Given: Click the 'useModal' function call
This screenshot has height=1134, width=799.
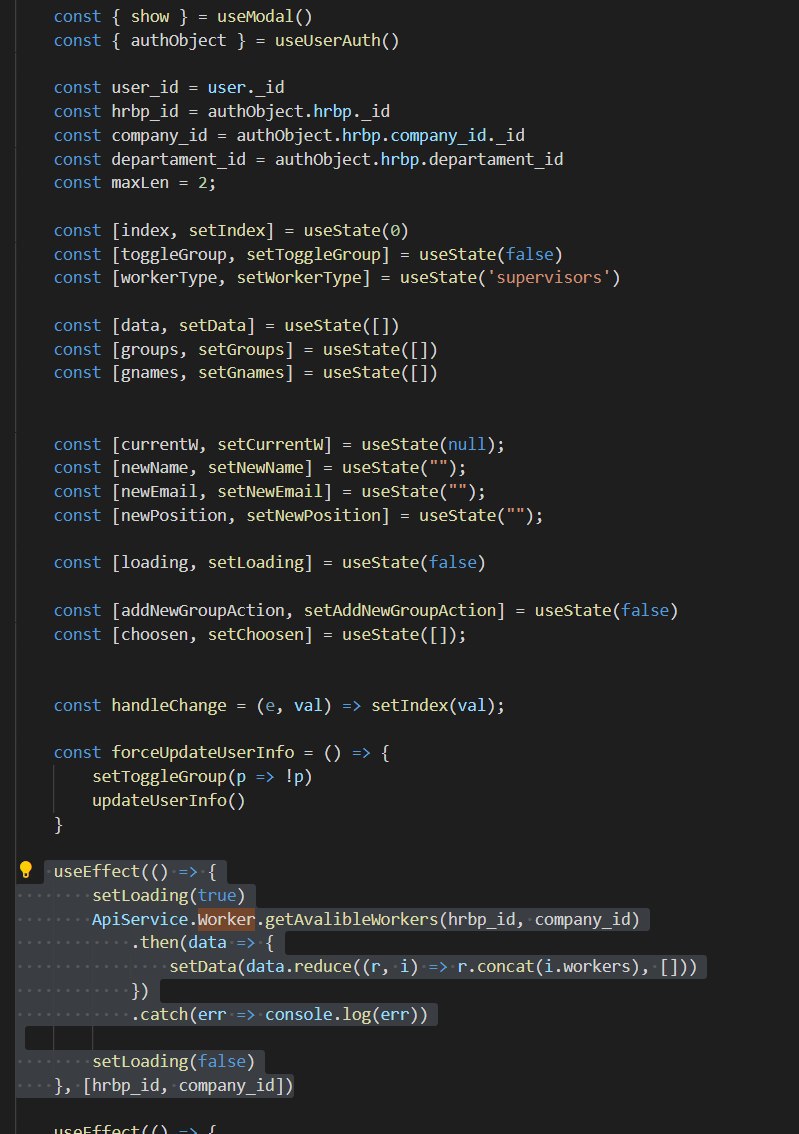Looking at the screenshot, I should coord(255,16).
